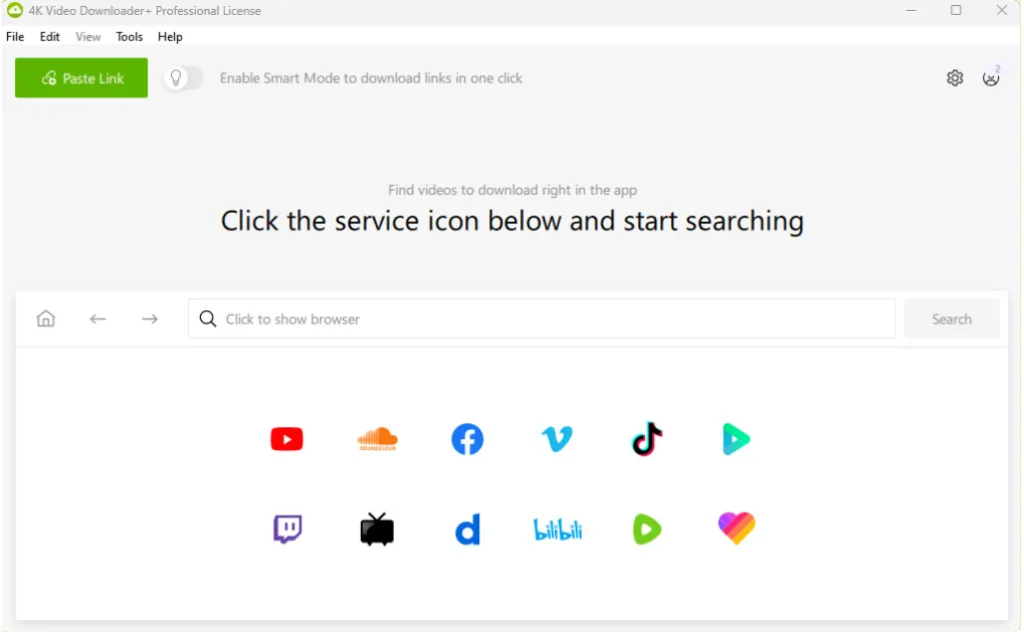The height and width of the screenshot is (632, 1024).
Task: Select the Twitch service icon
Action: point(287,529)
